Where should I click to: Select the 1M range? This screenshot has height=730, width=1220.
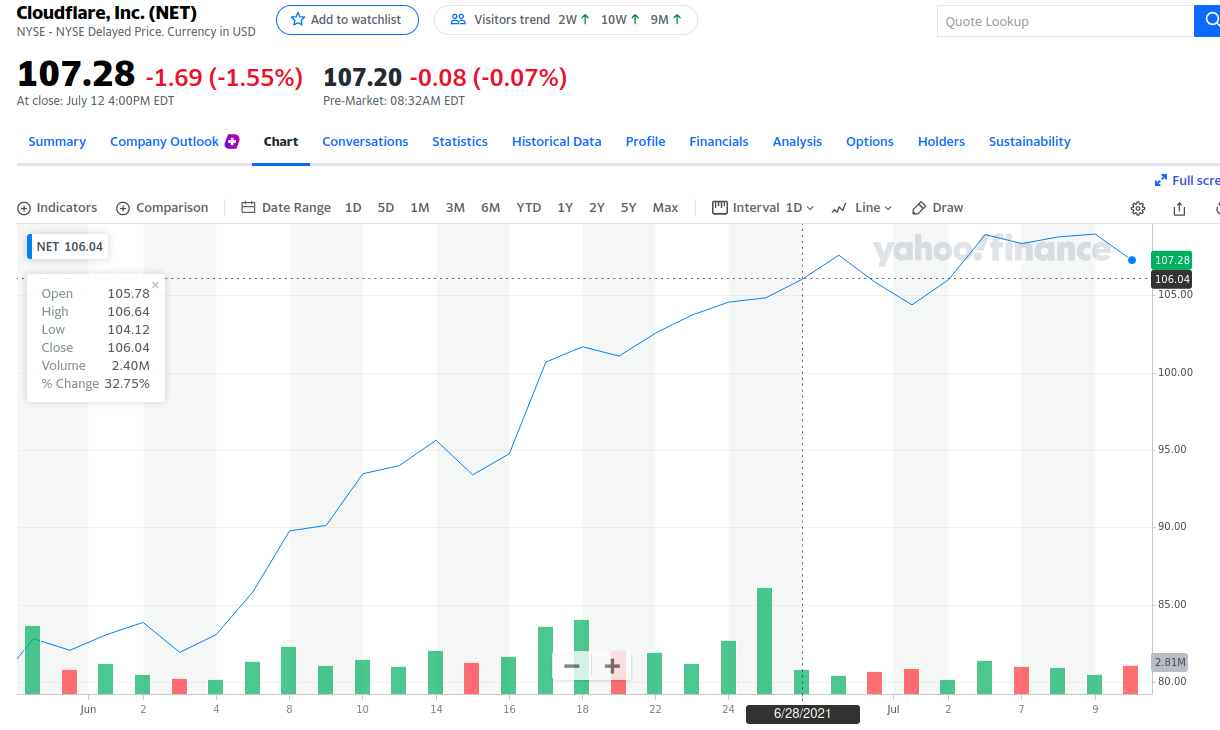(x=420, y=208)
